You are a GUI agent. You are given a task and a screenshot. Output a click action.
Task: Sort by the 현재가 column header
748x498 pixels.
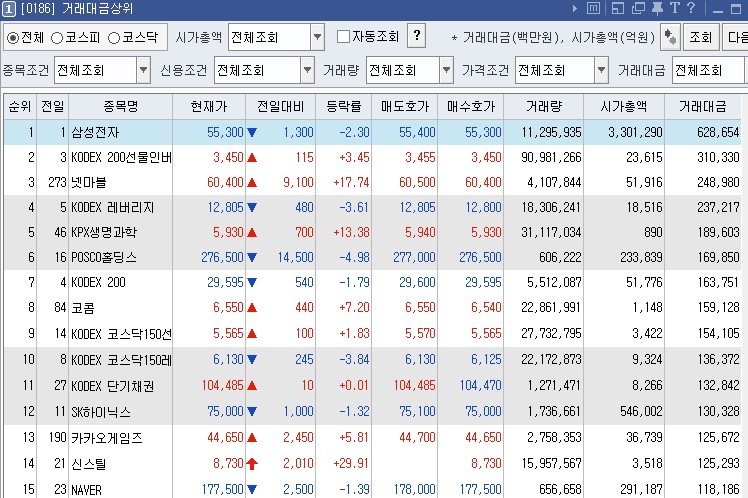(x=209, y=106)
